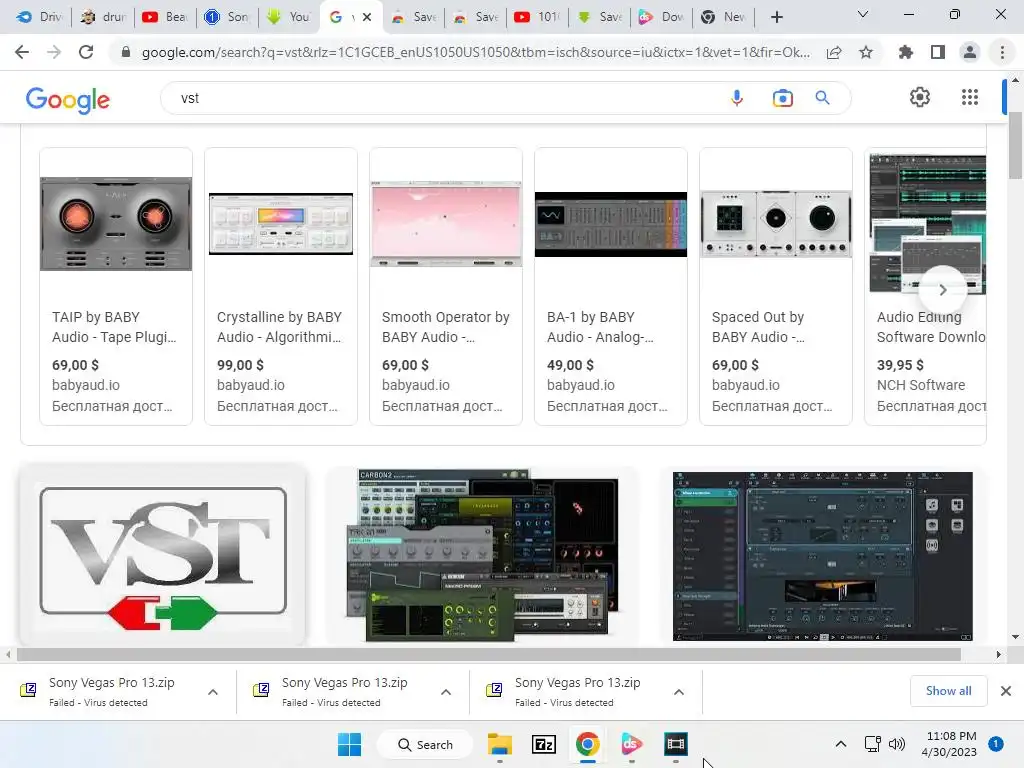The width and height of the screenshot is (1024, 768).
Task: Switch to the drun tab
Action: (103, 17)
